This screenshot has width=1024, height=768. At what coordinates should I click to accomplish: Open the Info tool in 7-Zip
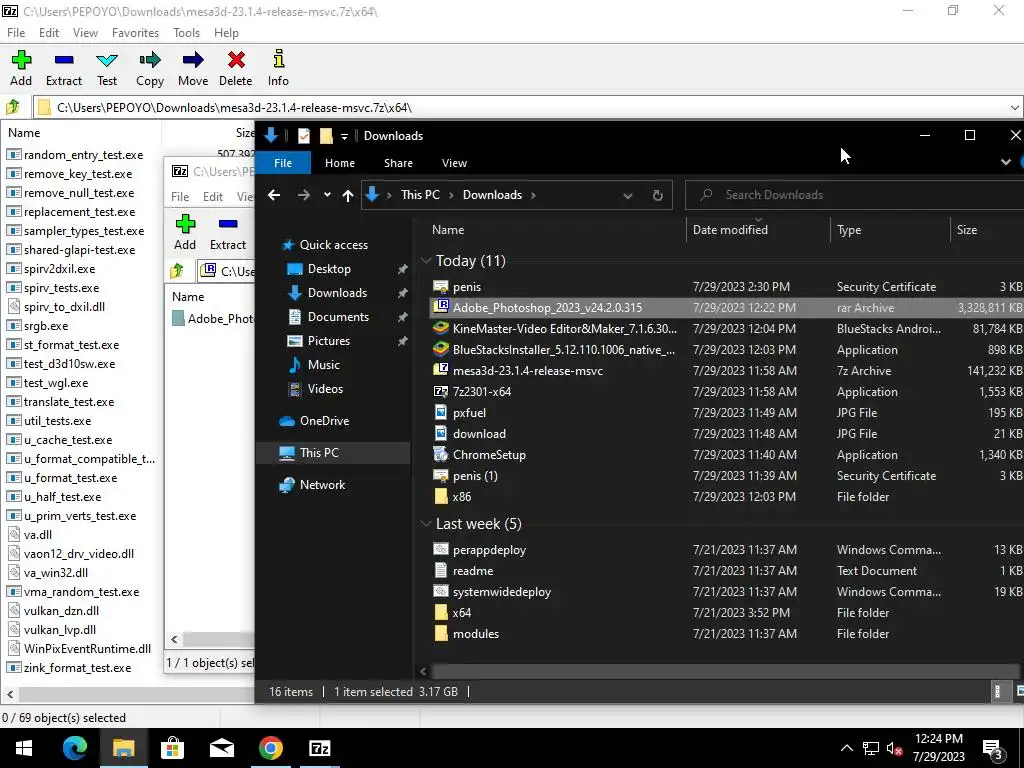point(278,68)
